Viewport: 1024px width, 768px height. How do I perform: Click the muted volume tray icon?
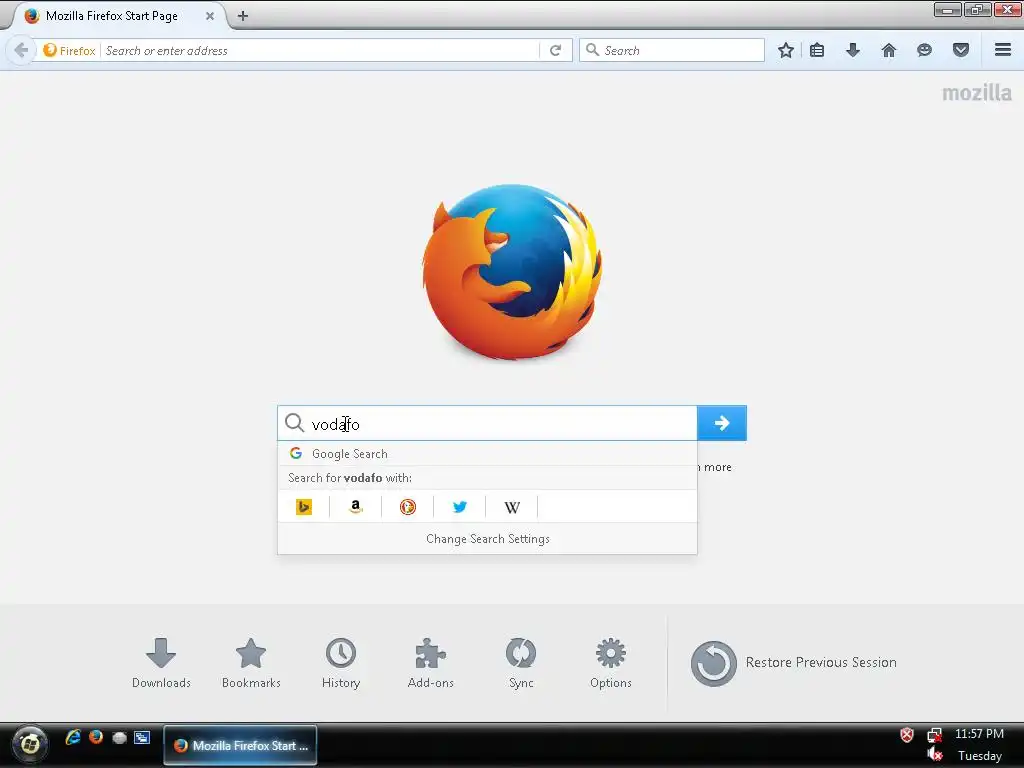935,756
